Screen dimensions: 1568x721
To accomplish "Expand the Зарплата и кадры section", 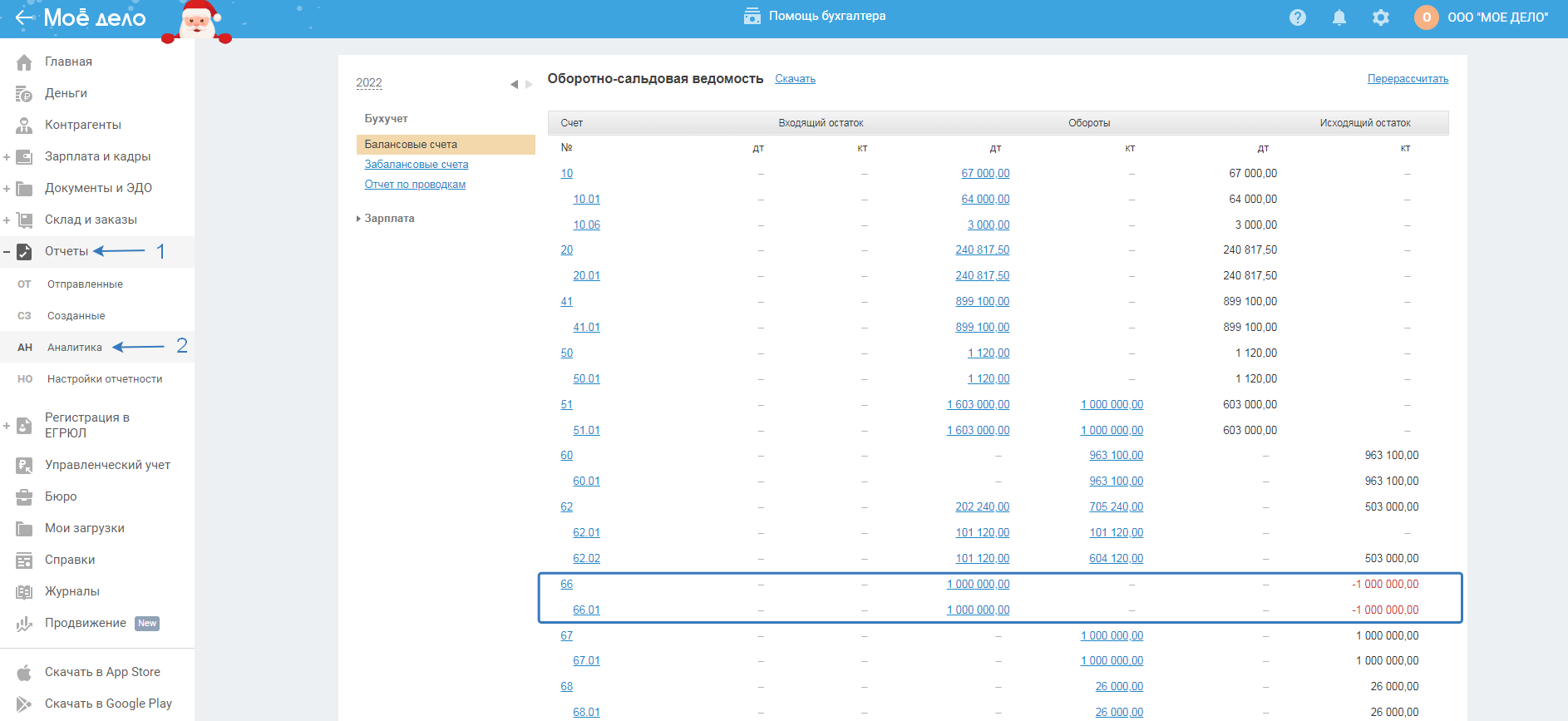I will coord(7,157).
